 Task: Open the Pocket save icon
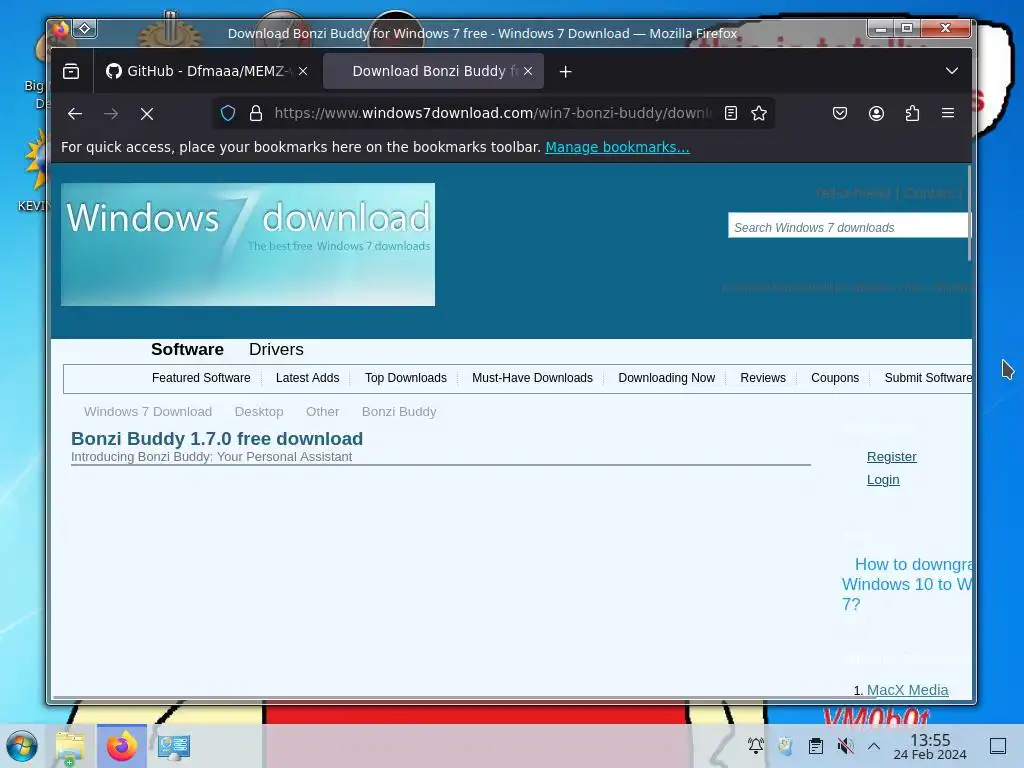coord(840,114)
